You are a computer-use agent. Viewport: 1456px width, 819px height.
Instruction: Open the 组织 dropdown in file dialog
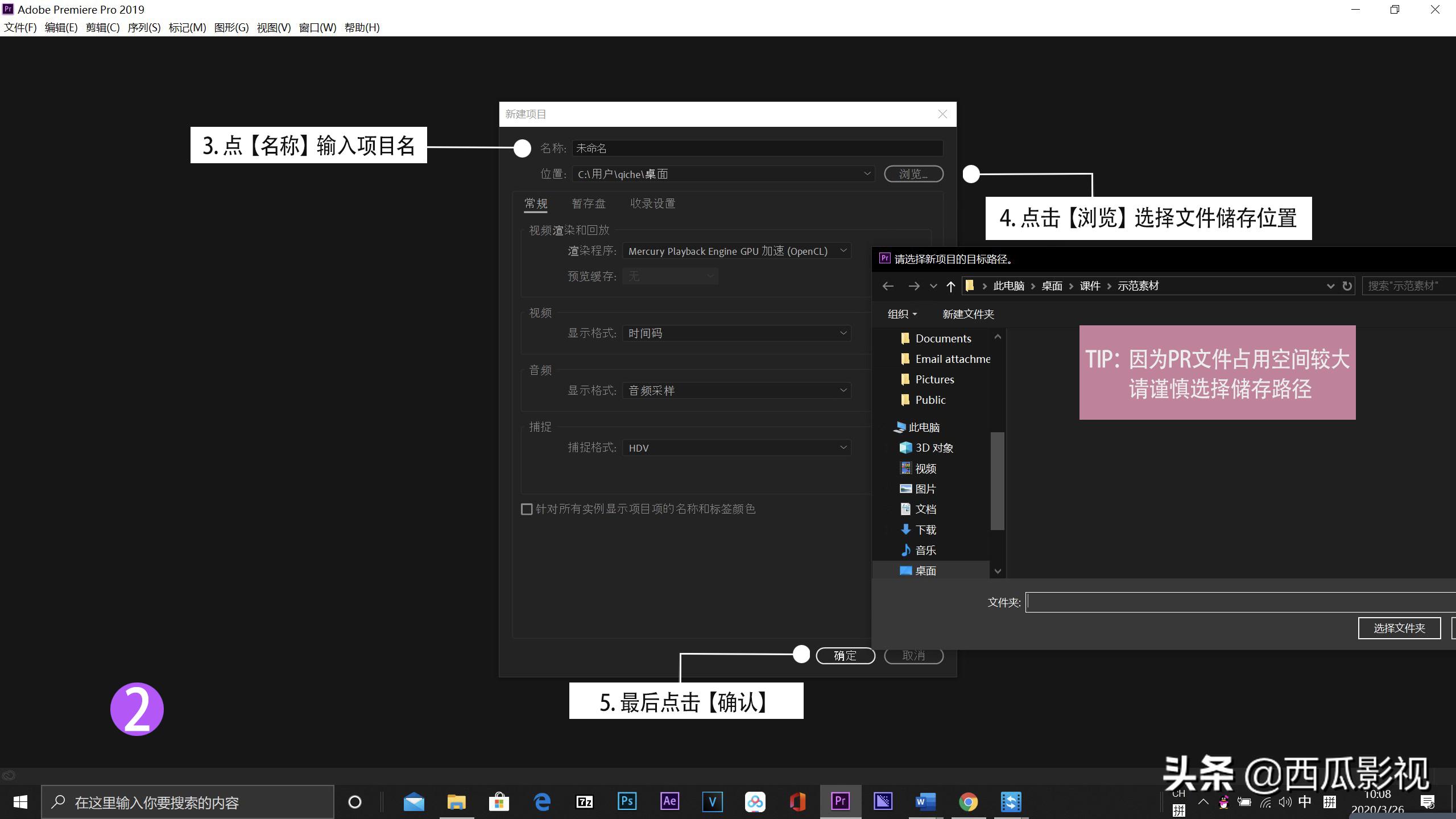pyautogui.click(x=901, y=313)
